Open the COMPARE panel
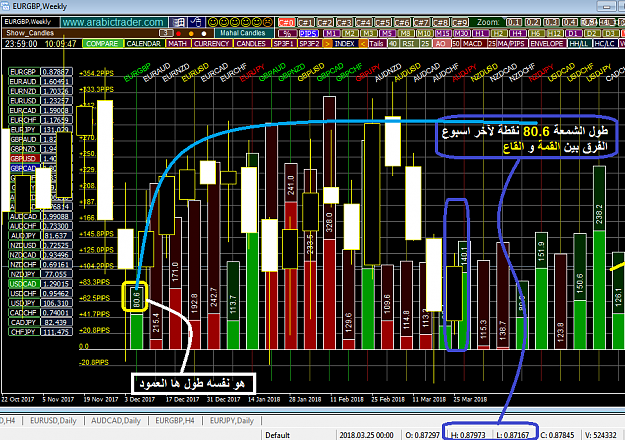625x440 pixels. tap(102, 43)
